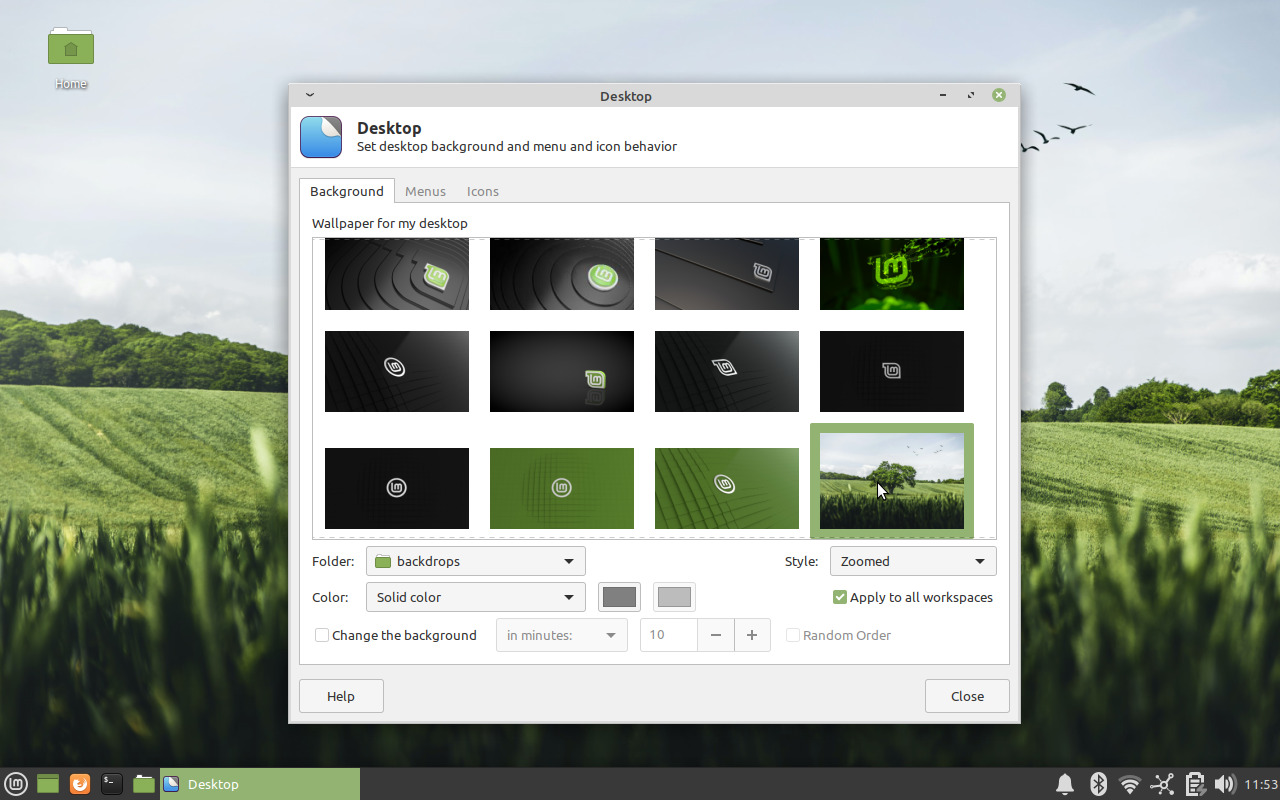
Task: Open the Home folder desktop icon
Action: point(71,58)
